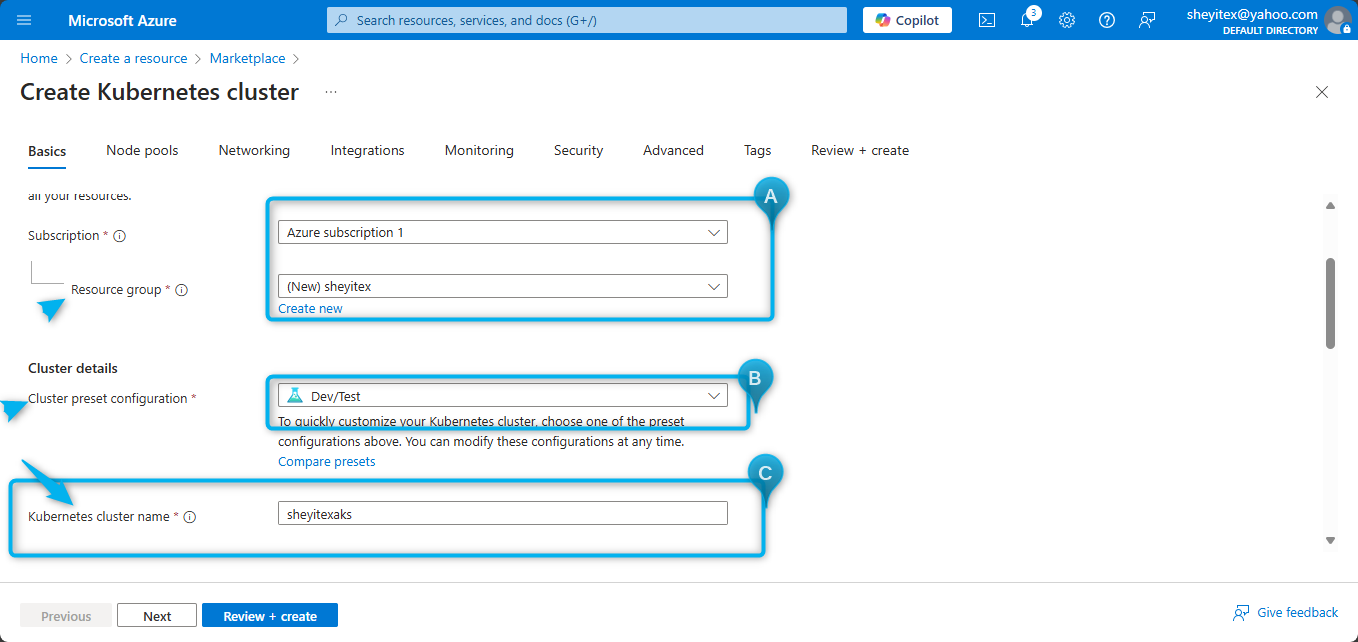The height and width of the screenshot is (642, 1358).
Task: Switch to the Basics tab
Action: tap(47, 151)
